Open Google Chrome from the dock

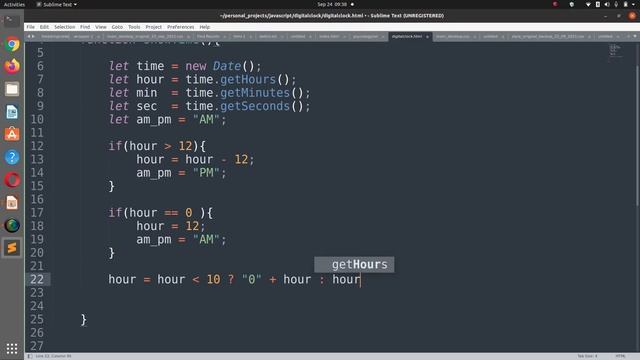[12, 44]
